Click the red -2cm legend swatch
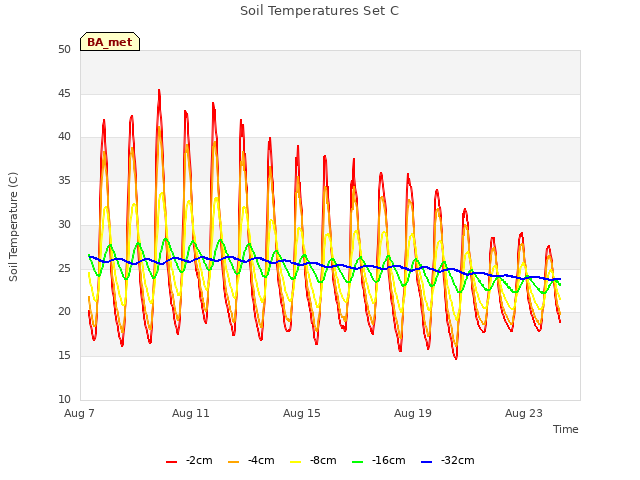This screenshot has height=480, width=640. [x=171, y=462]
